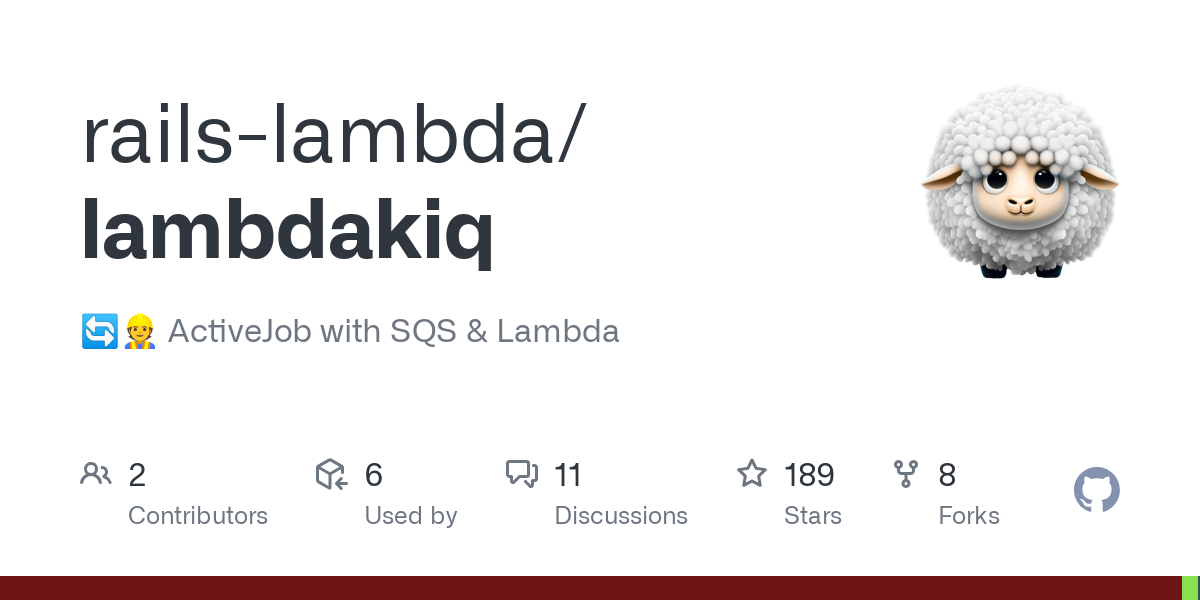Click the Stars label
Viewport: 1200px width, 600px height.
(813, 516)
